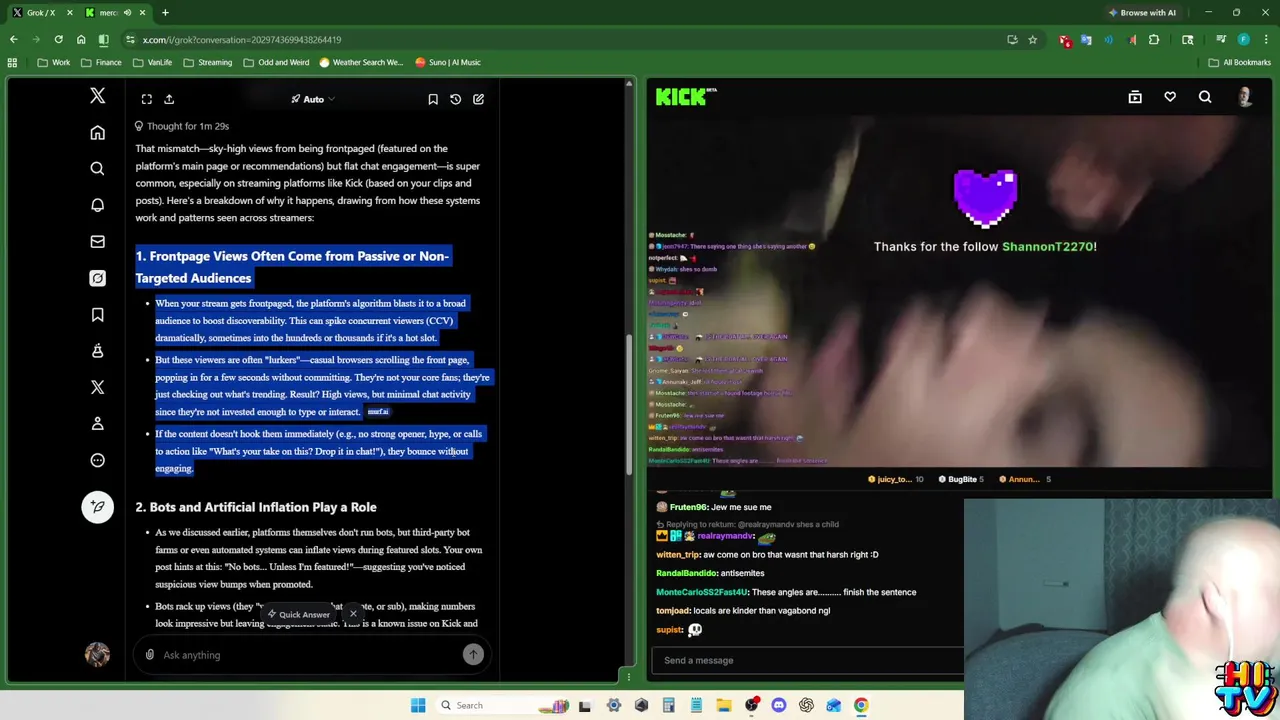This screenshot has width=1280, height=720.
Task: Open Explore search in X sidebar
Action: click(97, 169)
